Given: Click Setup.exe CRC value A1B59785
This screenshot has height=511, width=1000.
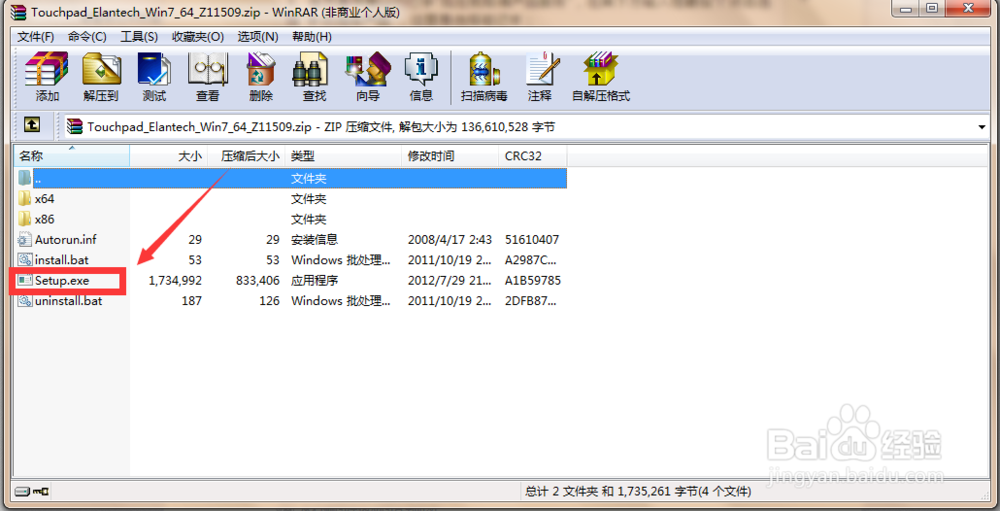Looking at the screenshot, I should click(x=533, y=281).
